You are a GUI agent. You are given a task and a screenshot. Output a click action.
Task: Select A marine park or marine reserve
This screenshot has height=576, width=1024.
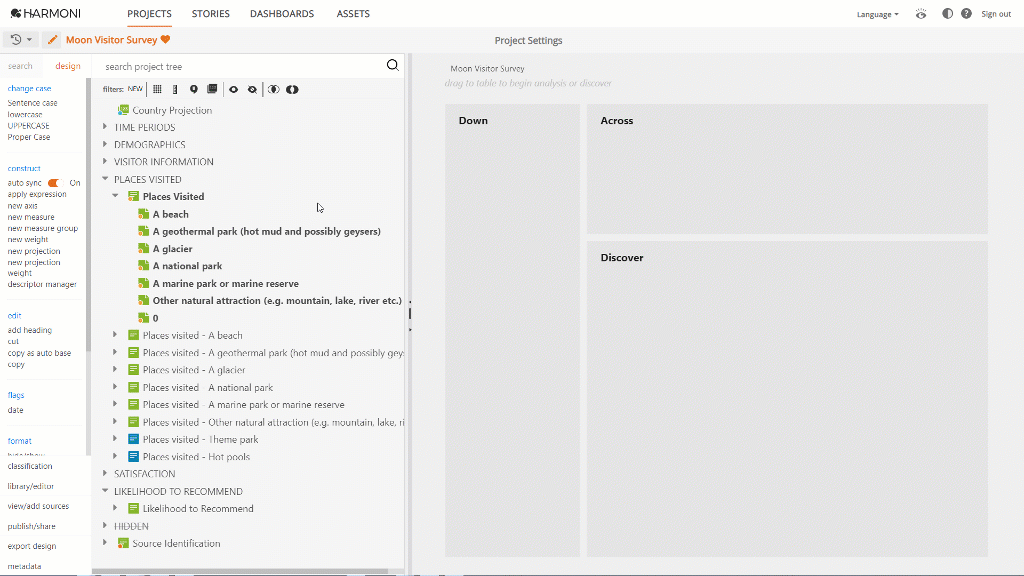click(x=225, y=283)
